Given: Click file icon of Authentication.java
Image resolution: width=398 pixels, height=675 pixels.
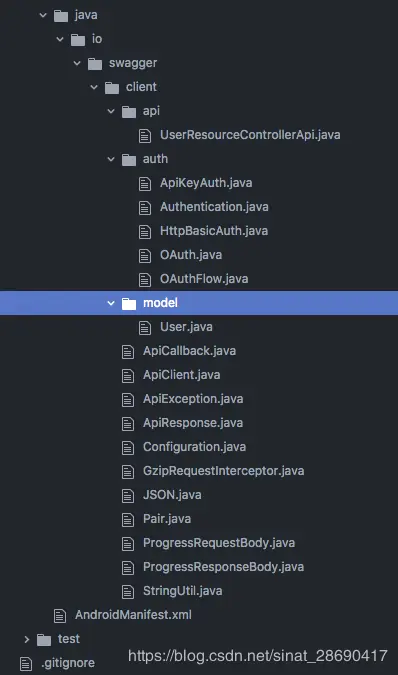Looking at the screenshot, I should [145, 208].
